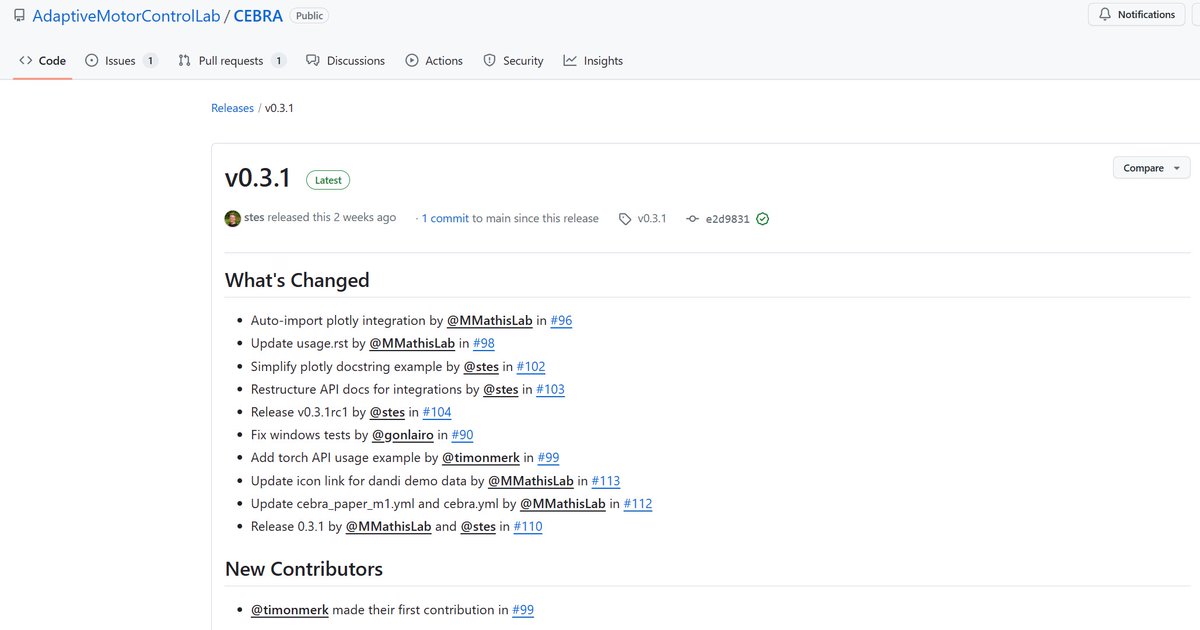Open pull request #113
Image resolution: width=1200 pixels, height=630 pixels.
click(x=606, y=481)
